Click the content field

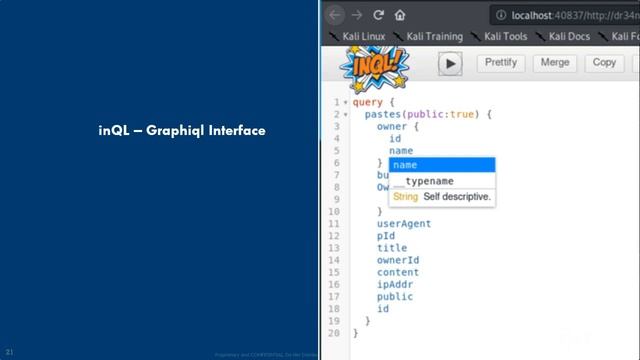(x=398, y=272)
